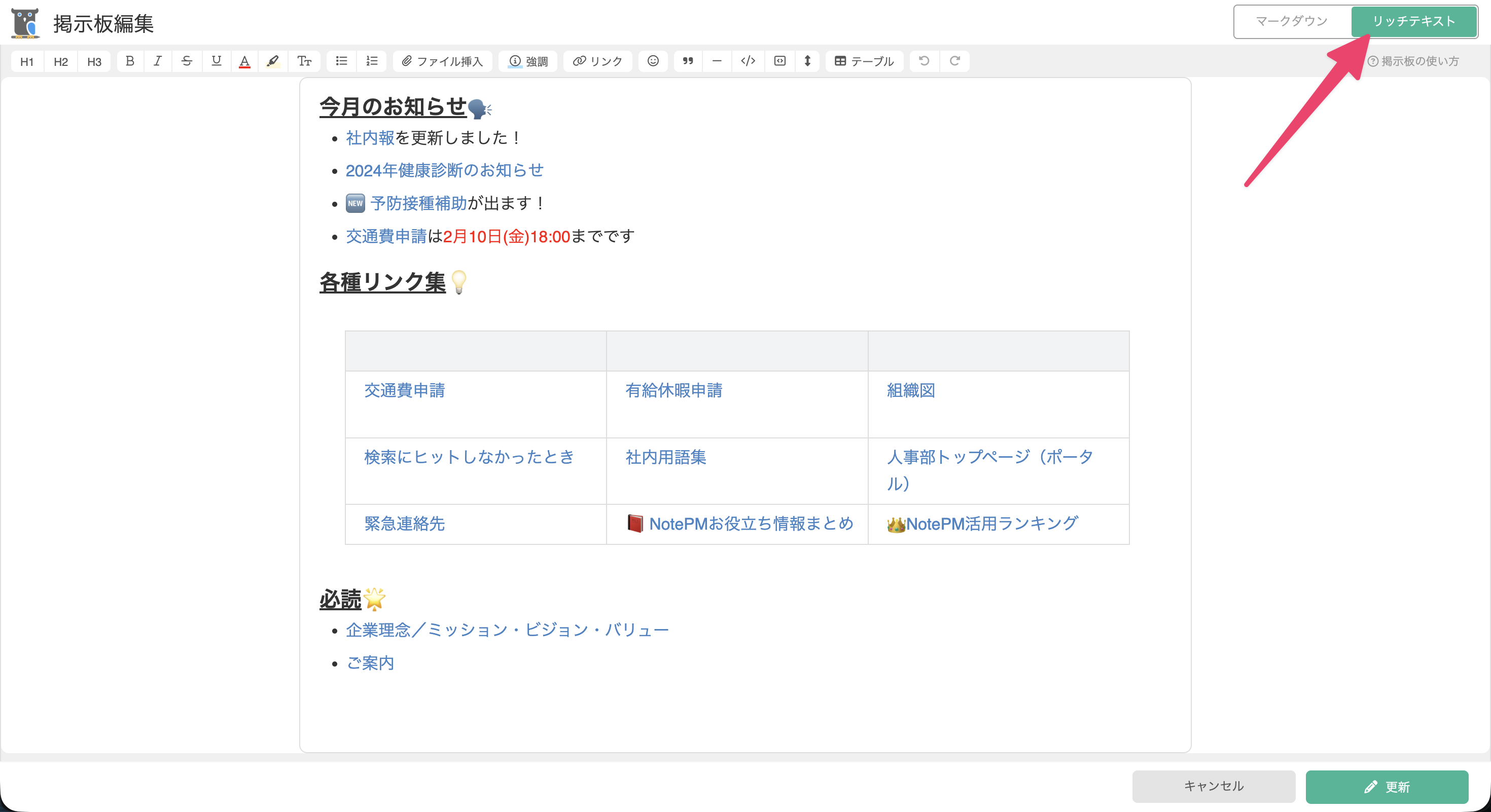Apply strikethrough formatting
Image resolution: width=1491 pixels, height=812 pixels.
(187, 61)
